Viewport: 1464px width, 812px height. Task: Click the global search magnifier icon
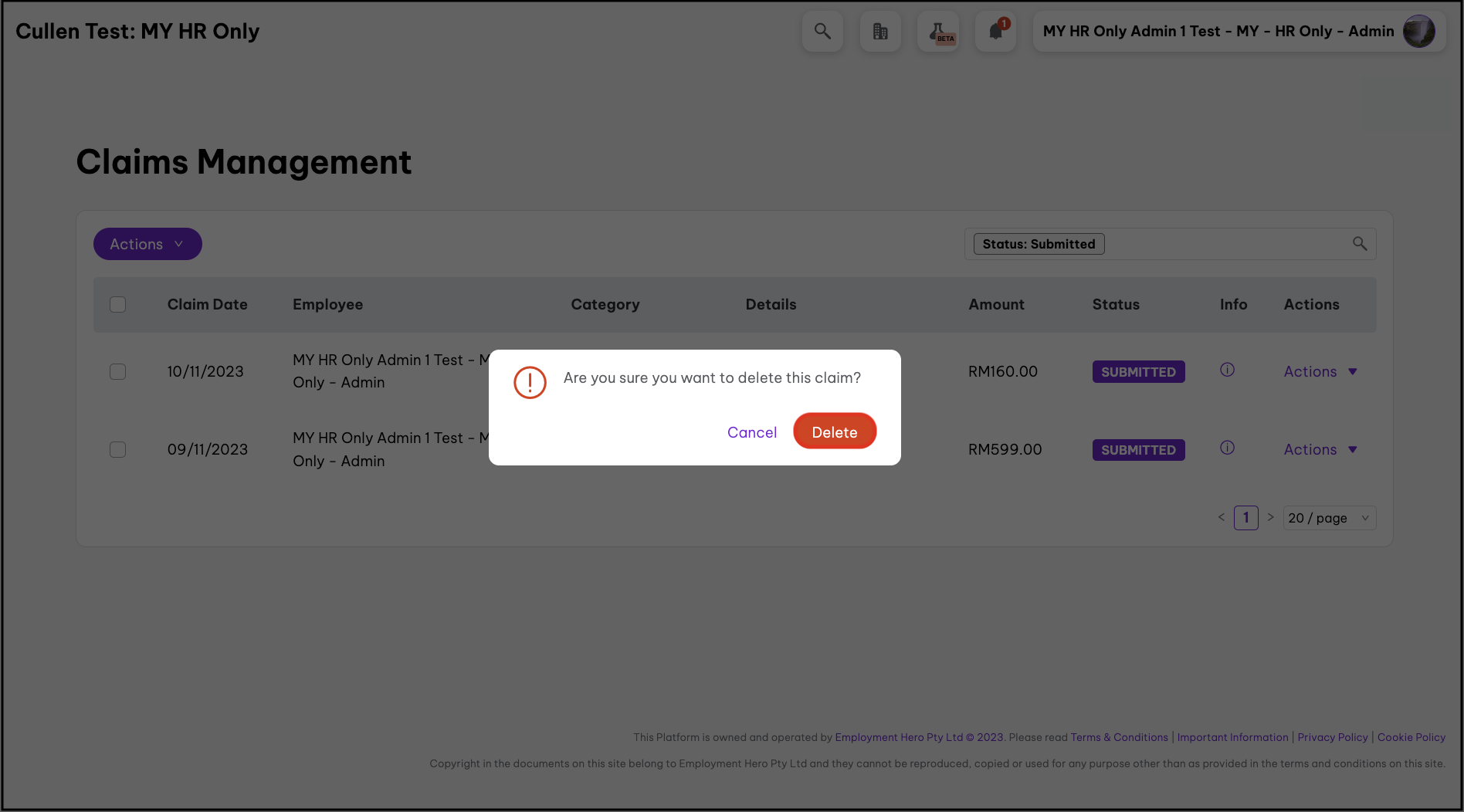coord(822,32)
